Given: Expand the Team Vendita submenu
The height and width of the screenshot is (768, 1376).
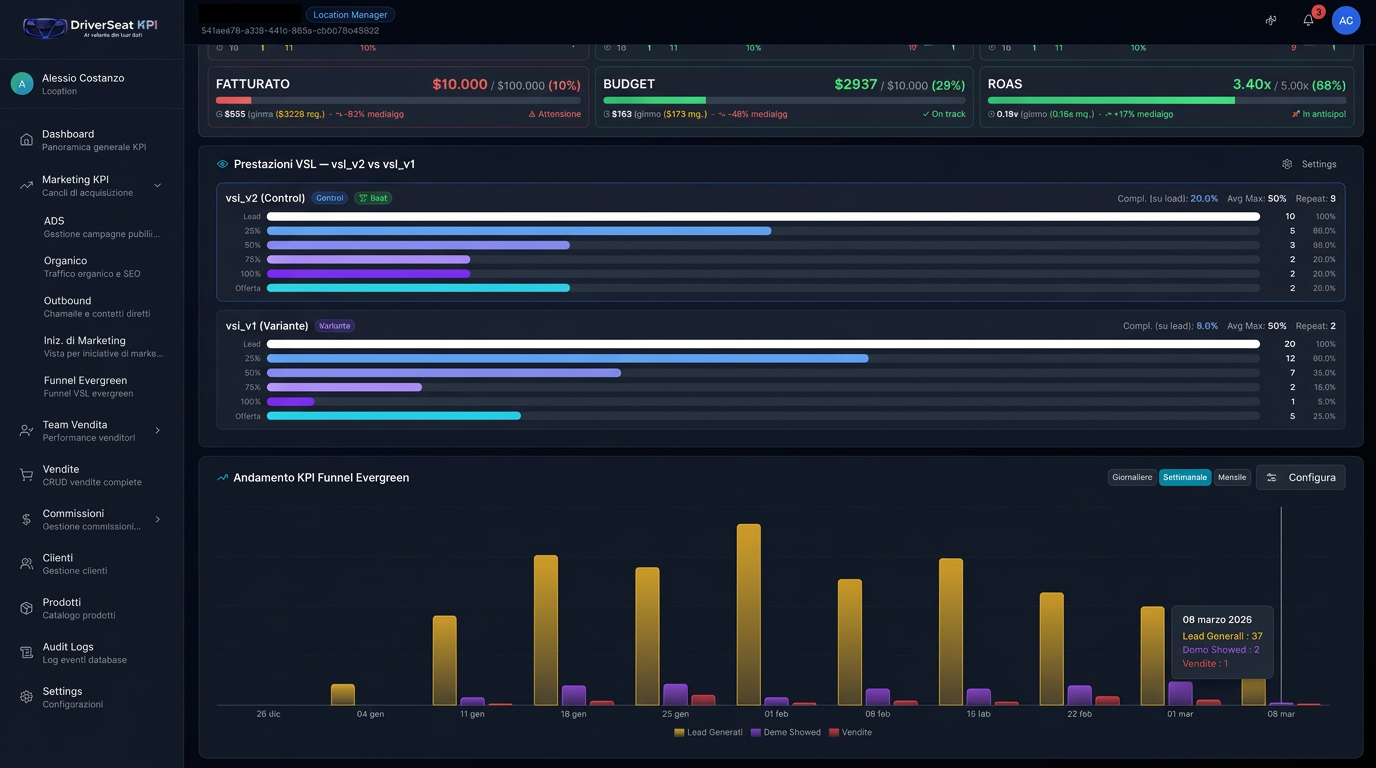Looking at the screenshot, I should 157,430.
